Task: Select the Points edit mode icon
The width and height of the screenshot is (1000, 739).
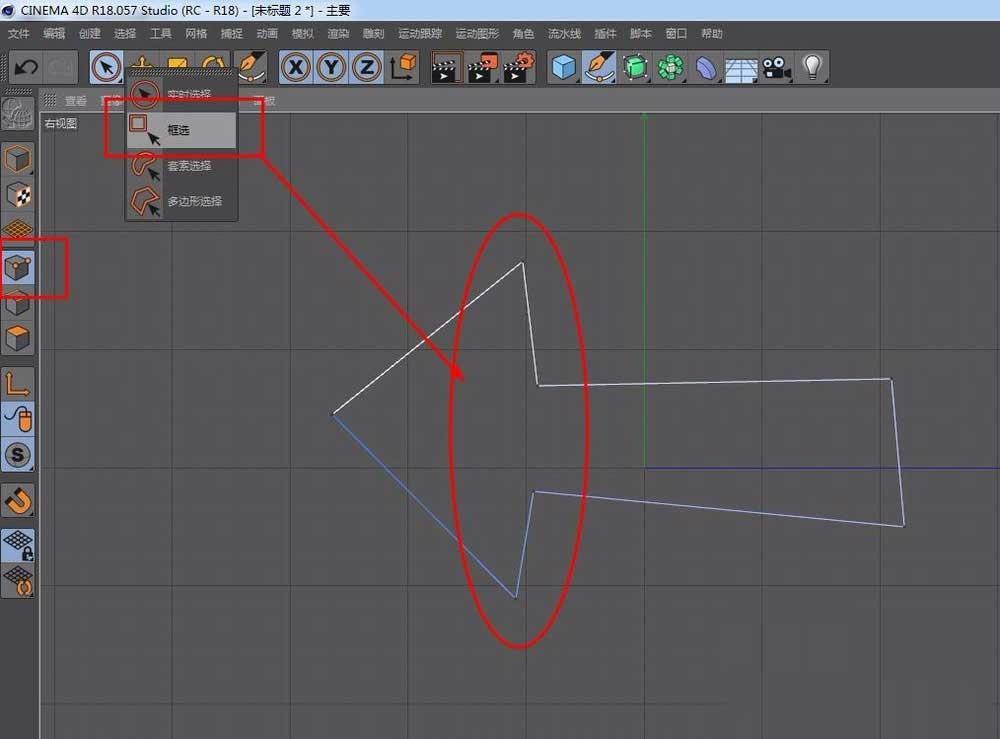Action: pyautogui.click(x=18, y=267)
